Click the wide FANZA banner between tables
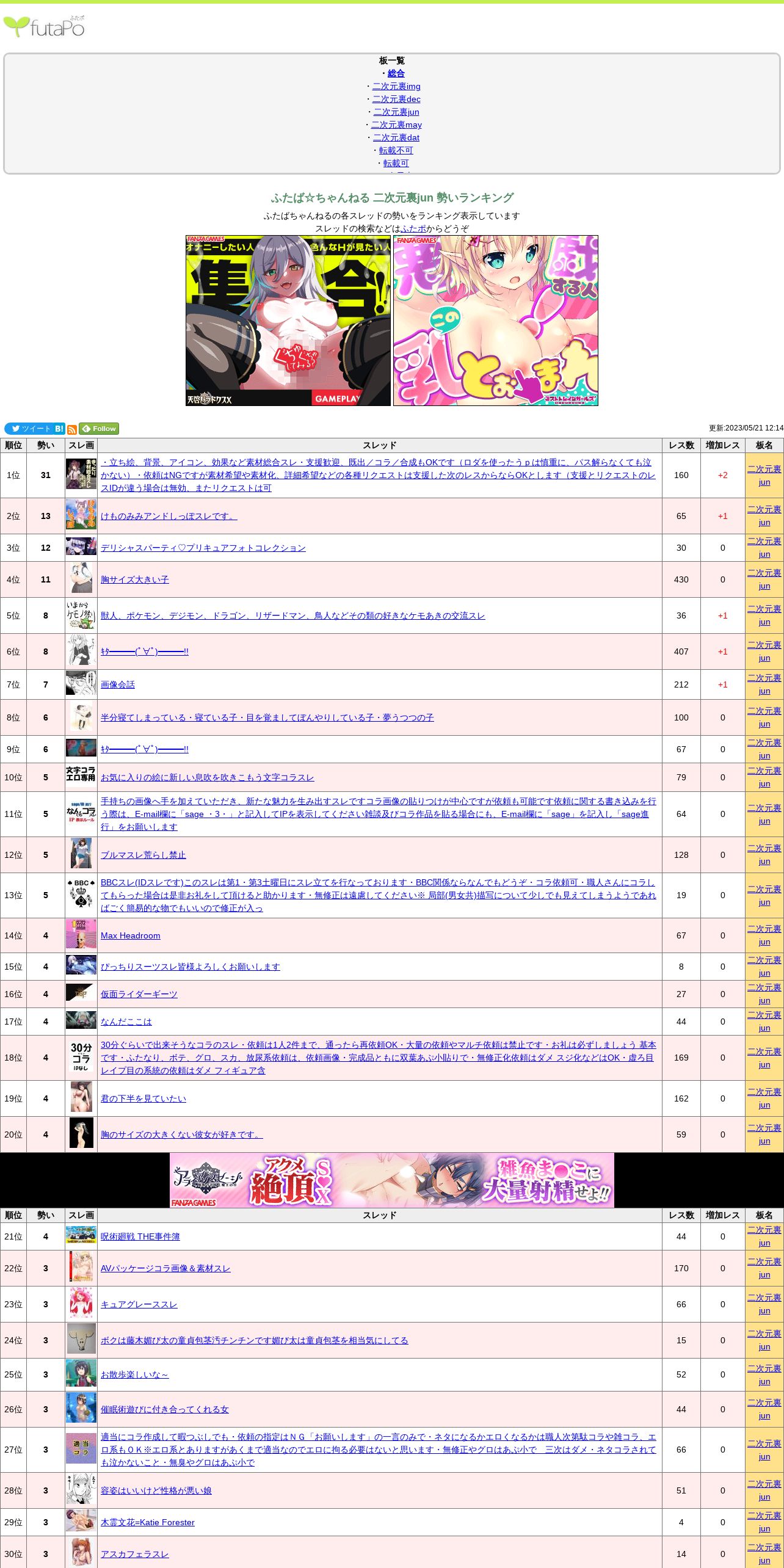 392,1180
